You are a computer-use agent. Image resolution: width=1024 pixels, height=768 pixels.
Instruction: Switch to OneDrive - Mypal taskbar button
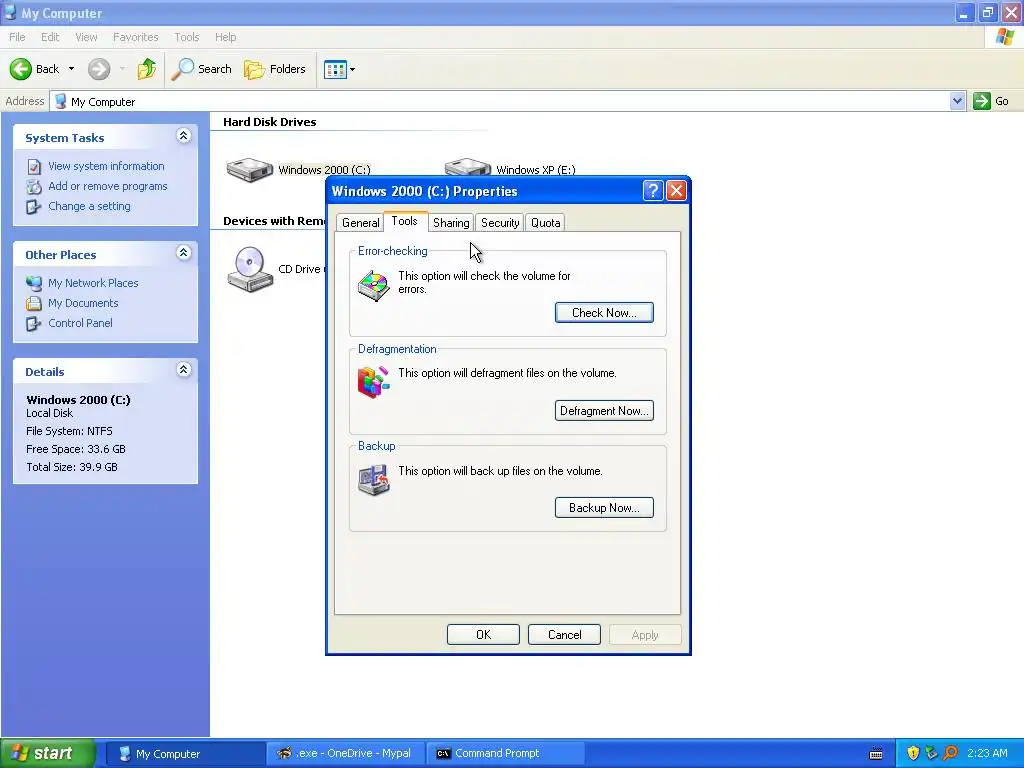[x=346, y=753]
